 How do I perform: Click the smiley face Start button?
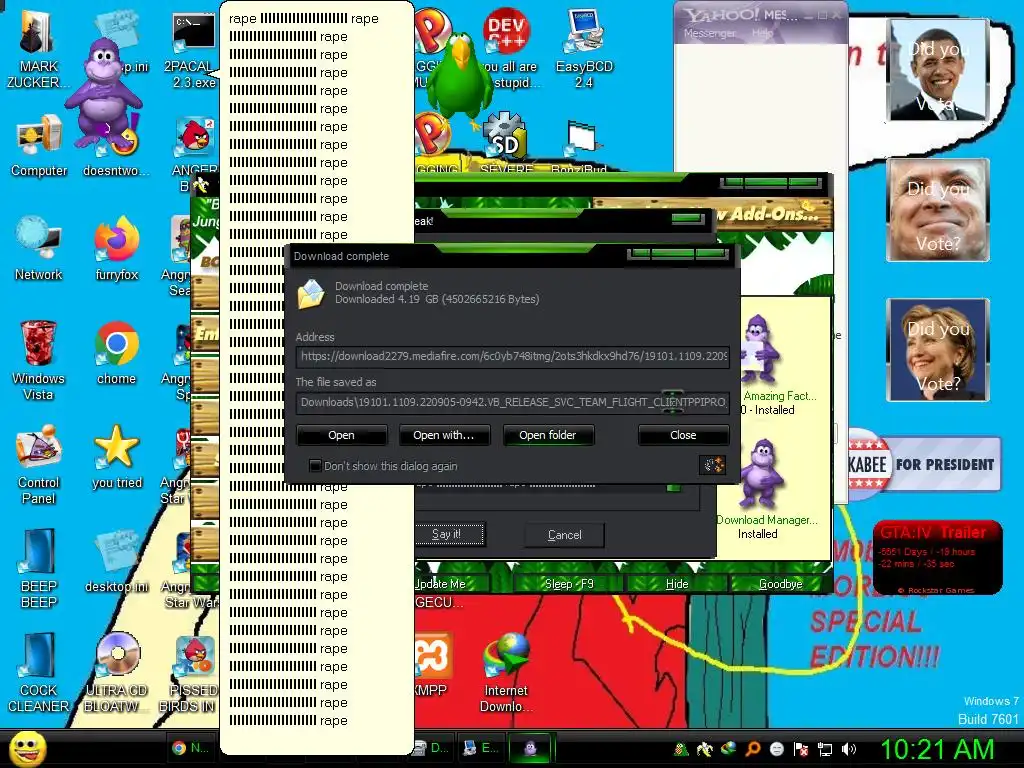click(27, 748)
